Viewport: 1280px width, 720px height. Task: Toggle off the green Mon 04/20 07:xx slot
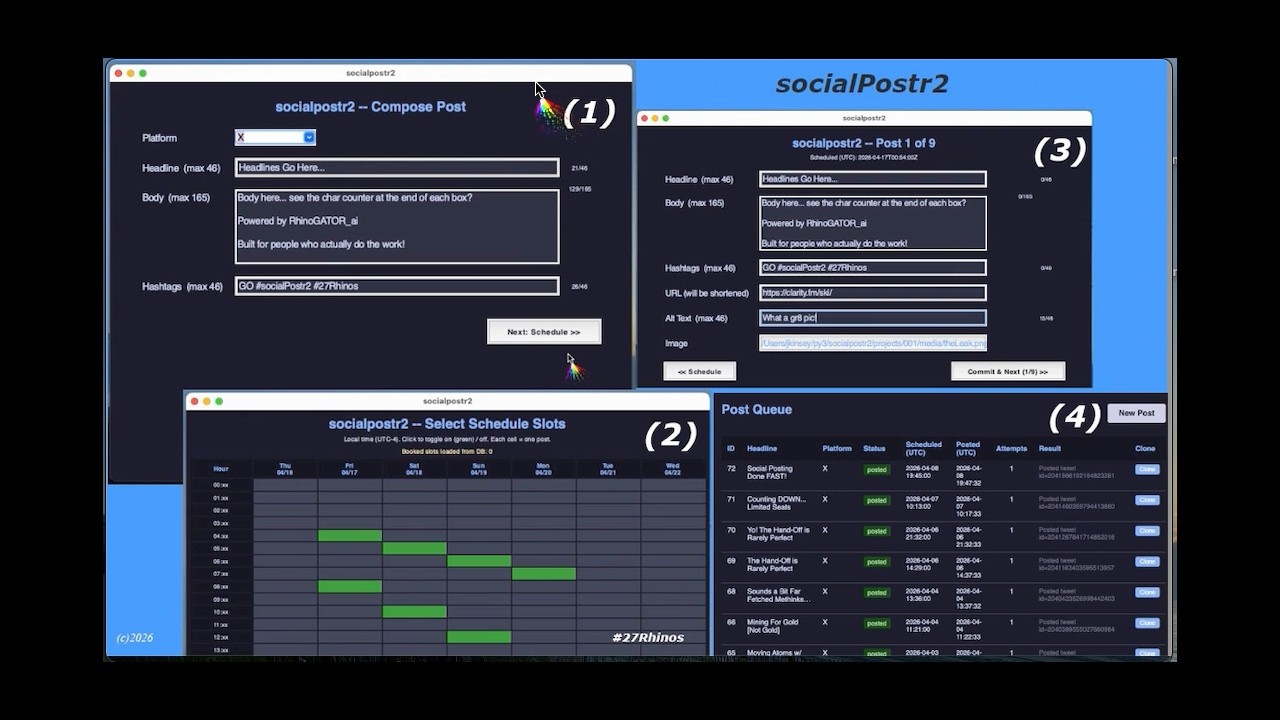point(544,574)
